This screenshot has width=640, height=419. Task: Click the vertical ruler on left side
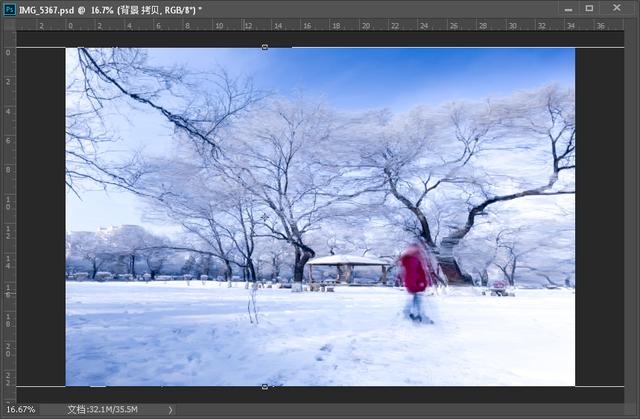[x=10, y=216]
